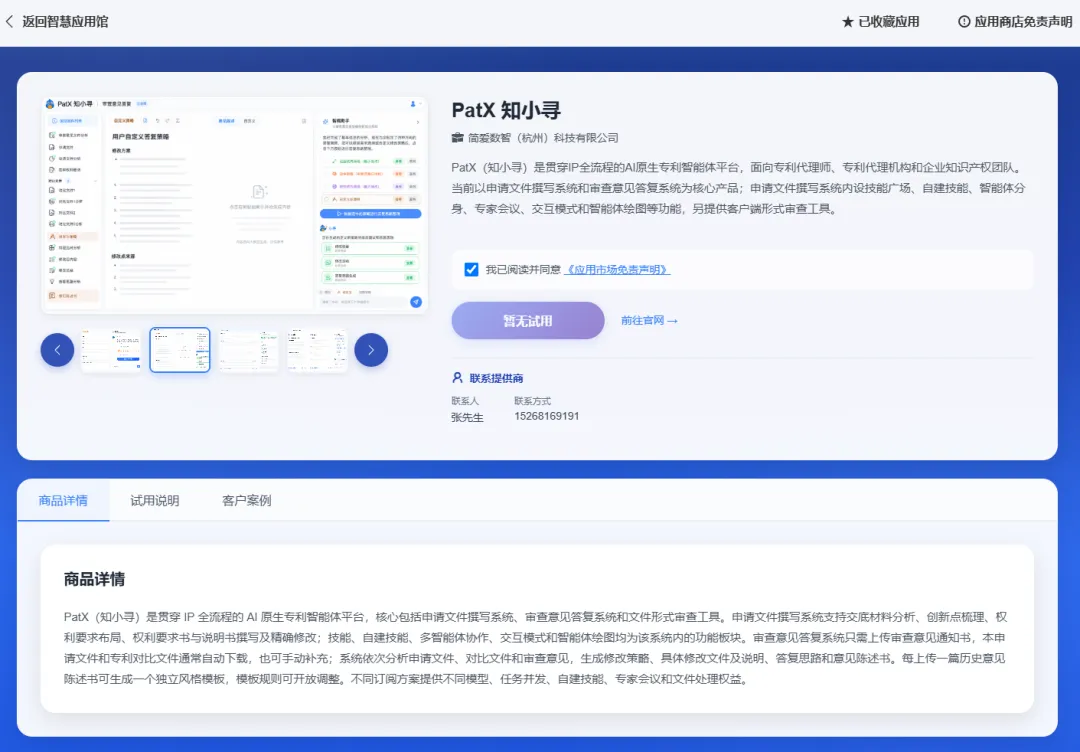1080x752 pixels.
Task: Show next screenshot with right arrow
Action: [371, 350]
